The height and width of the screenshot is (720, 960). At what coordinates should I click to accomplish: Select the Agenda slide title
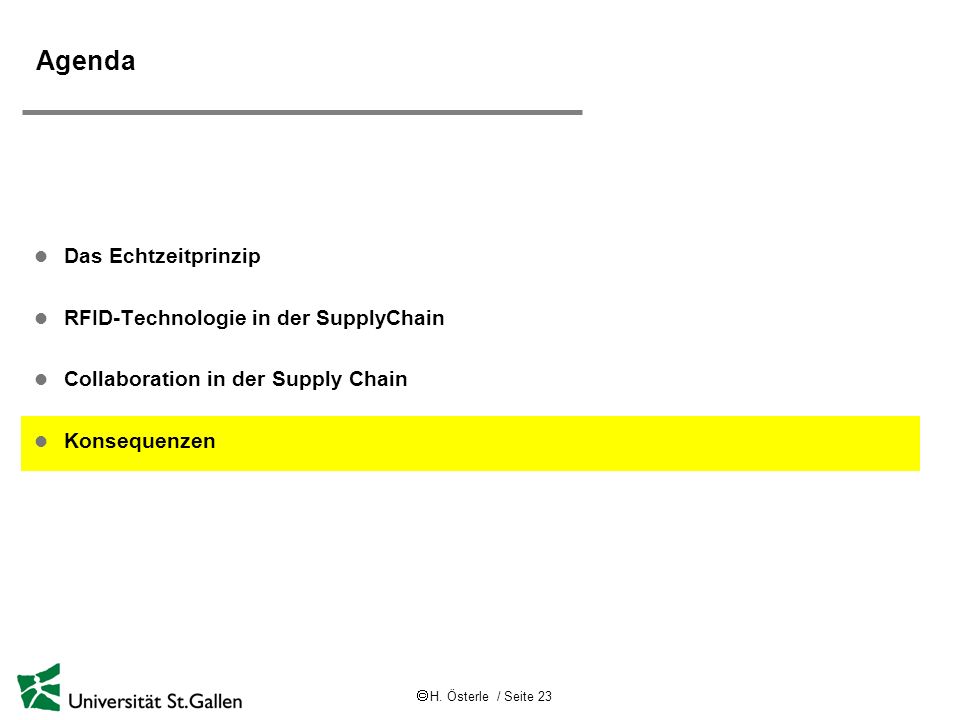tap(86, 61)
